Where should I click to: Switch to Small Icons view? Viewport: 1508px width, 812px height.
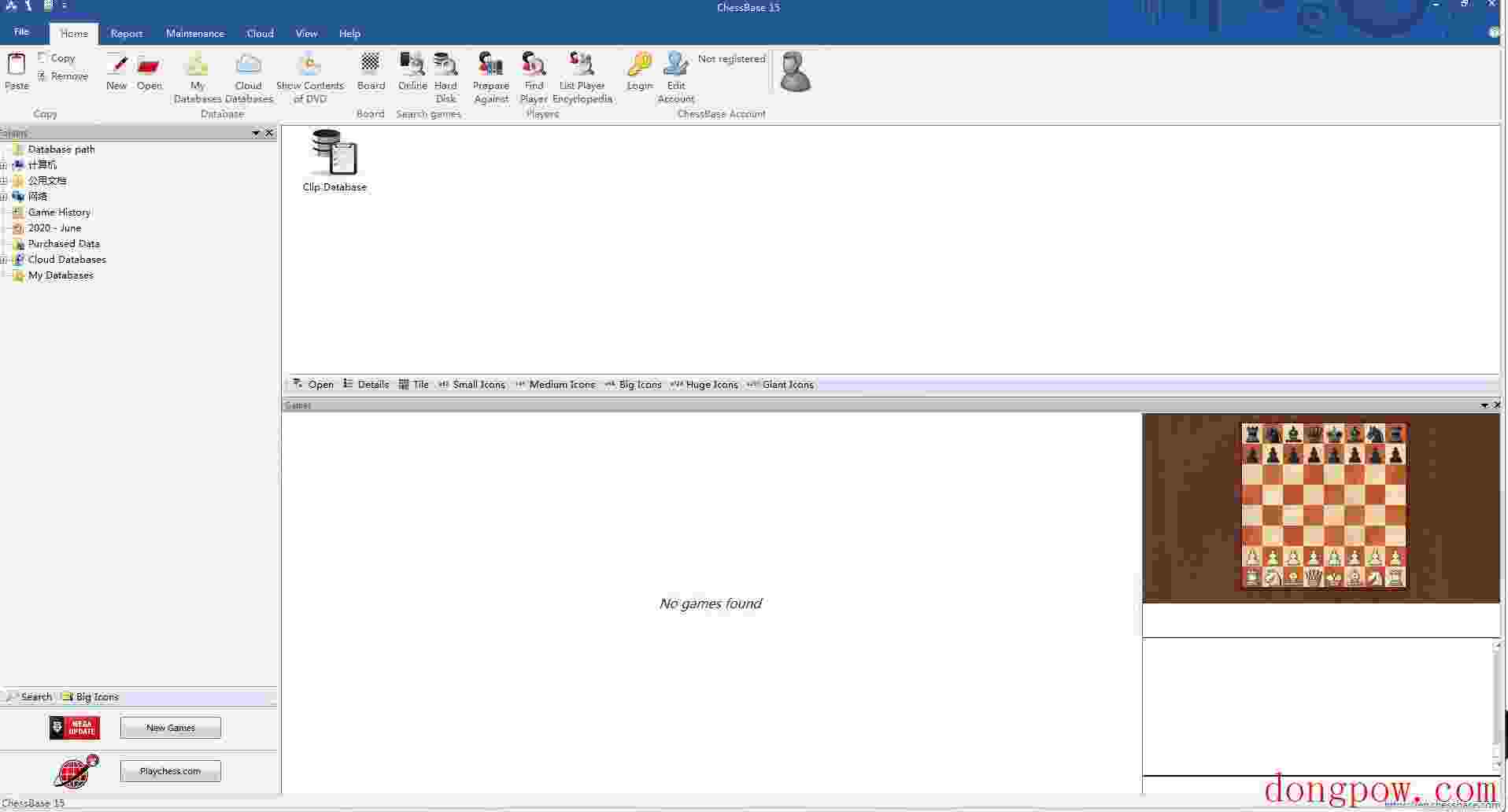471,384
